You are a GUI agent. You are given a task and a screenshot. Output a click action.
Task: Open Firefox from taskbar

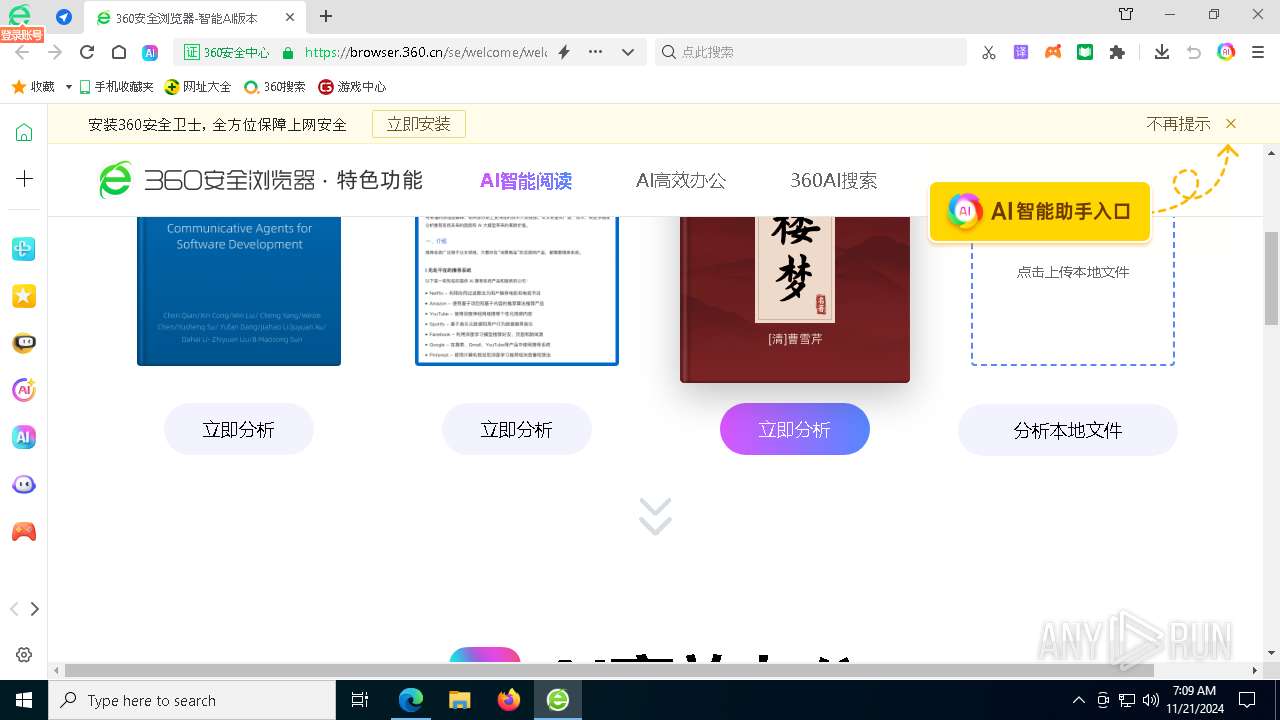pyautogui.click(x=509, y=700)
